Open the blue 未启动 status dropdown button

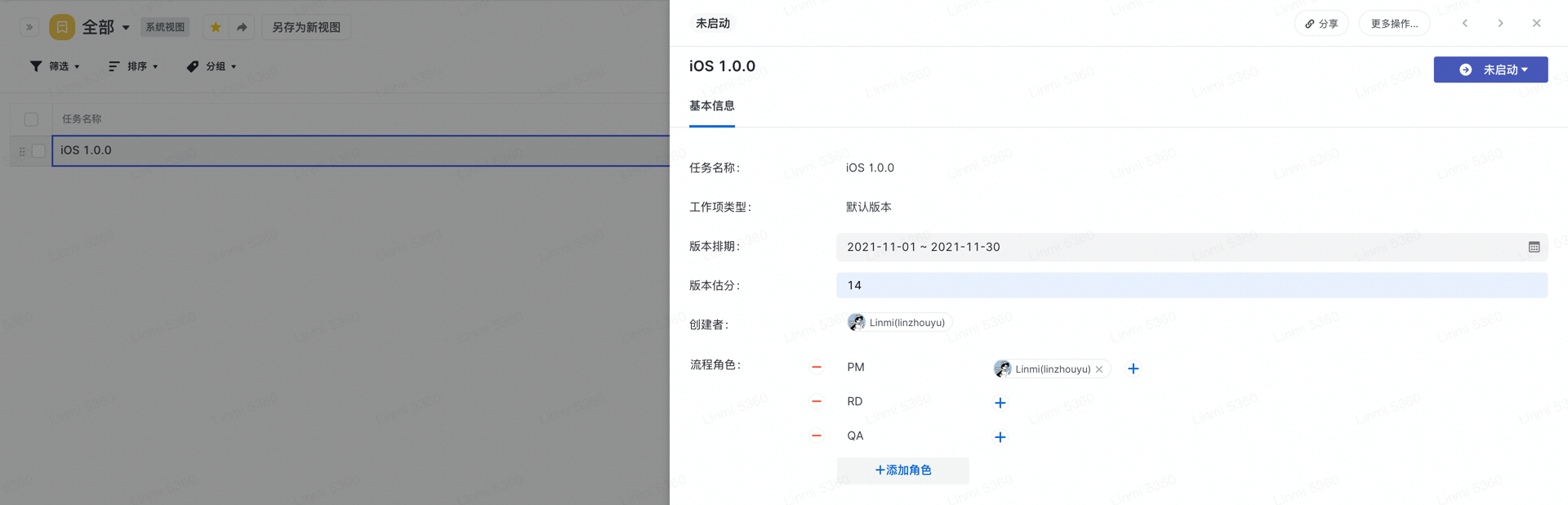[x=1490, y=69]
